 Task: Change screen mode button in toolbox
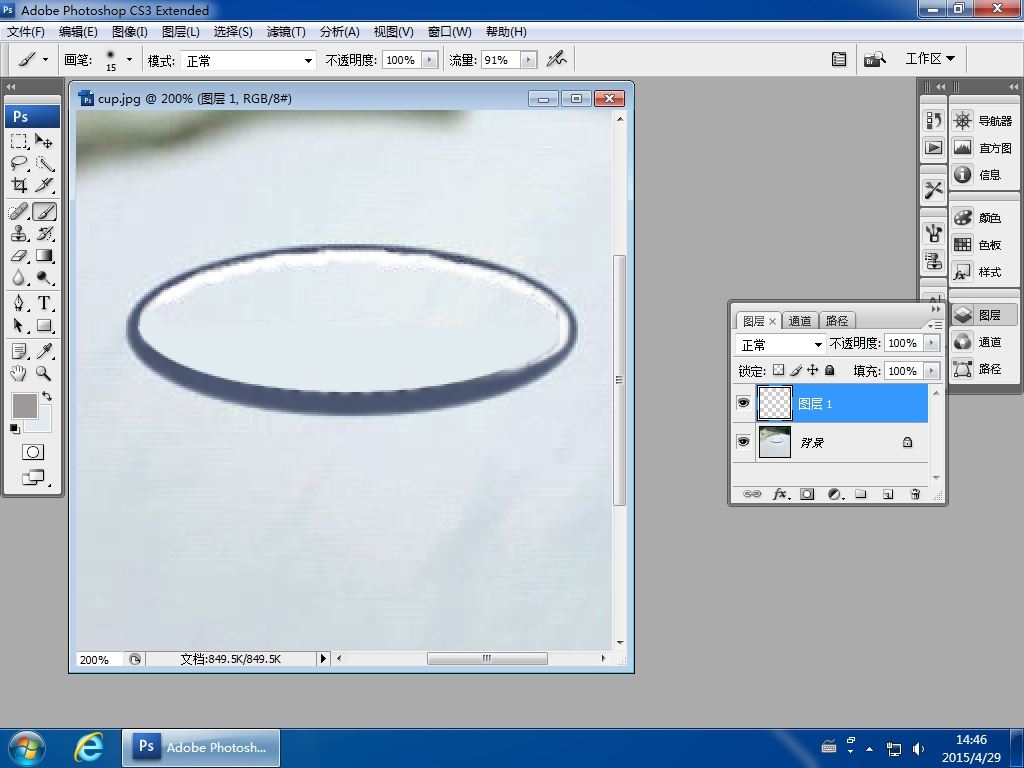[33, 478]
